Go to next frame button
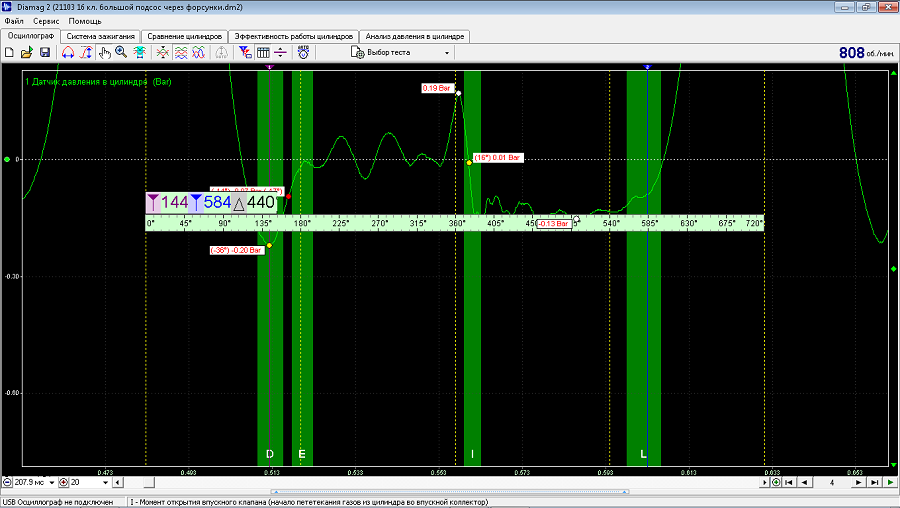 (858, 482)
